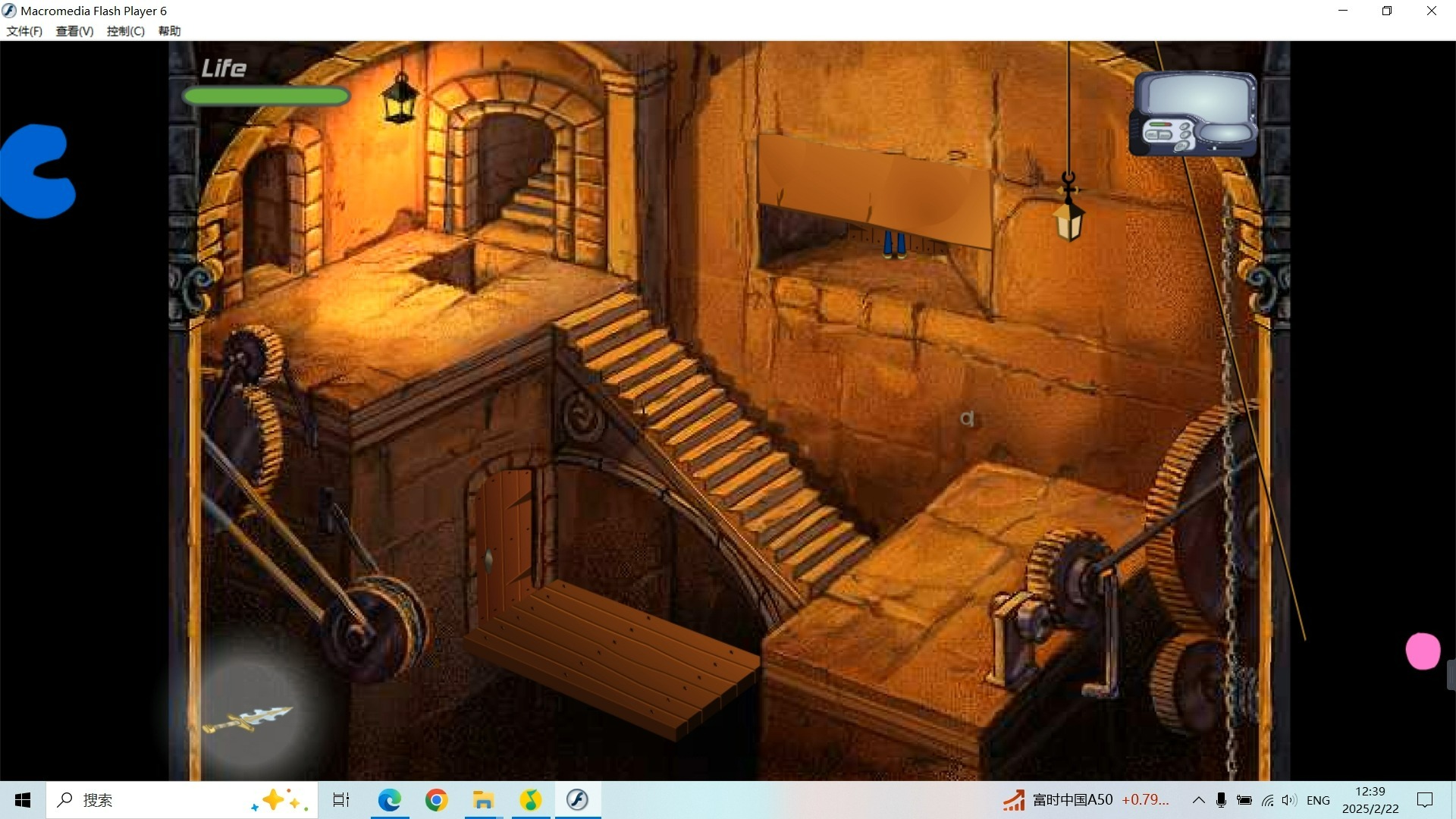This screenshot has width=1456, height=819.
Task: Toggle the ENG input language indicator
Action: tap(1318, 800)
